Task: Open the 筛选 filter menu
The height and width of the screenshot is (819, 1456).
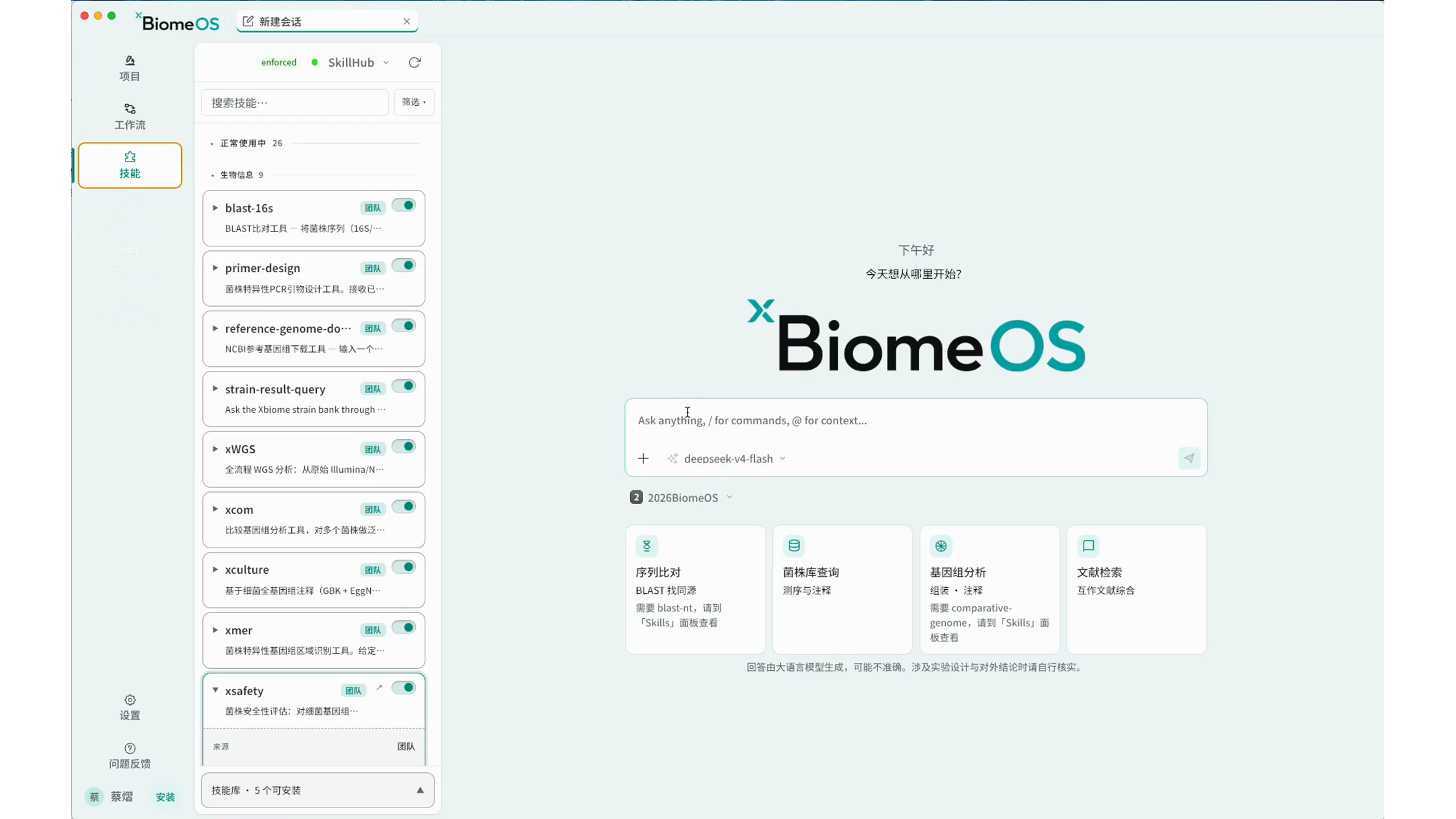Action: (x=413, y=102)
